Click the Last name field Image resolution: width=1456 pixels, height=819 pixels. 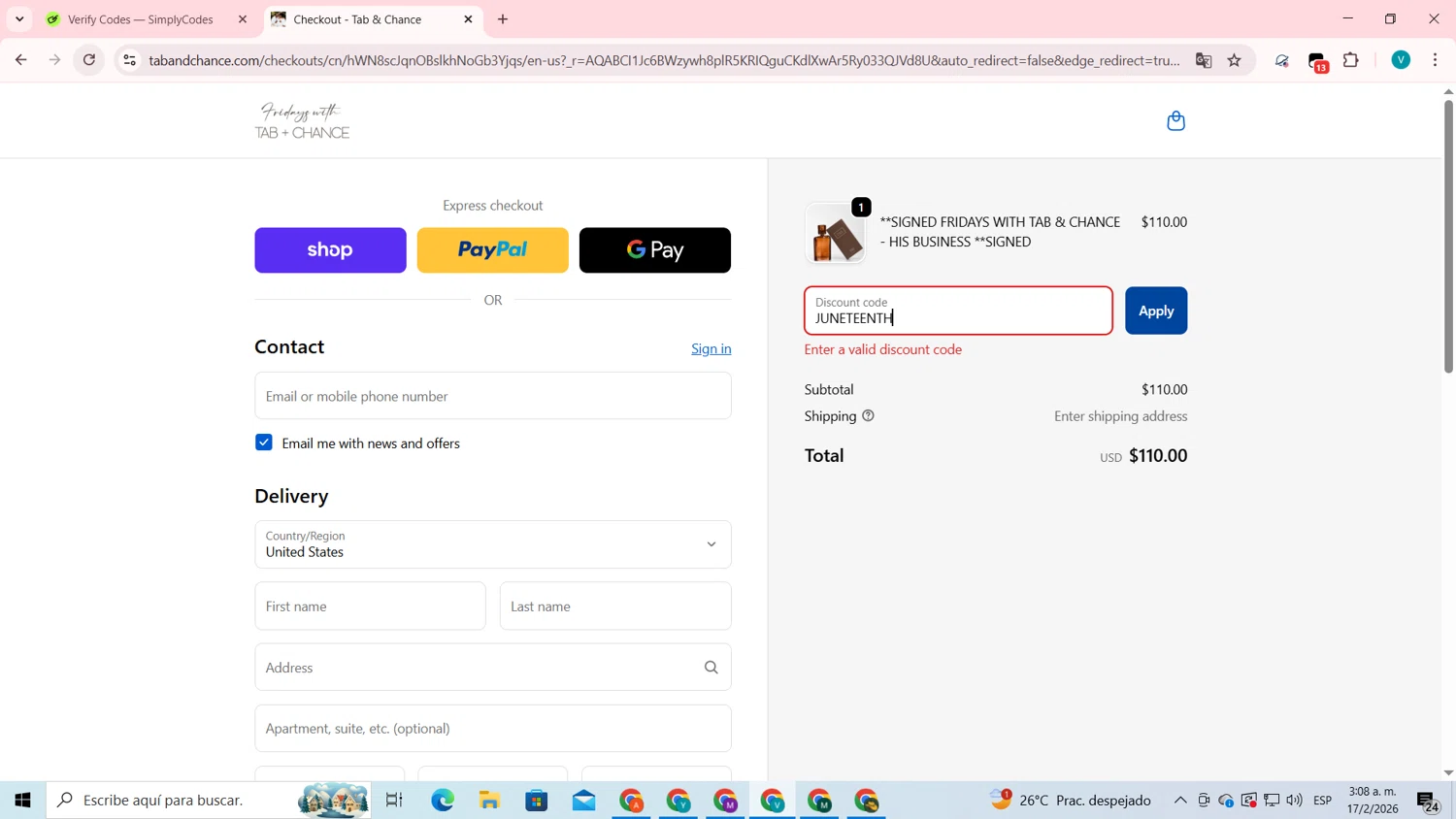point(615,606)
